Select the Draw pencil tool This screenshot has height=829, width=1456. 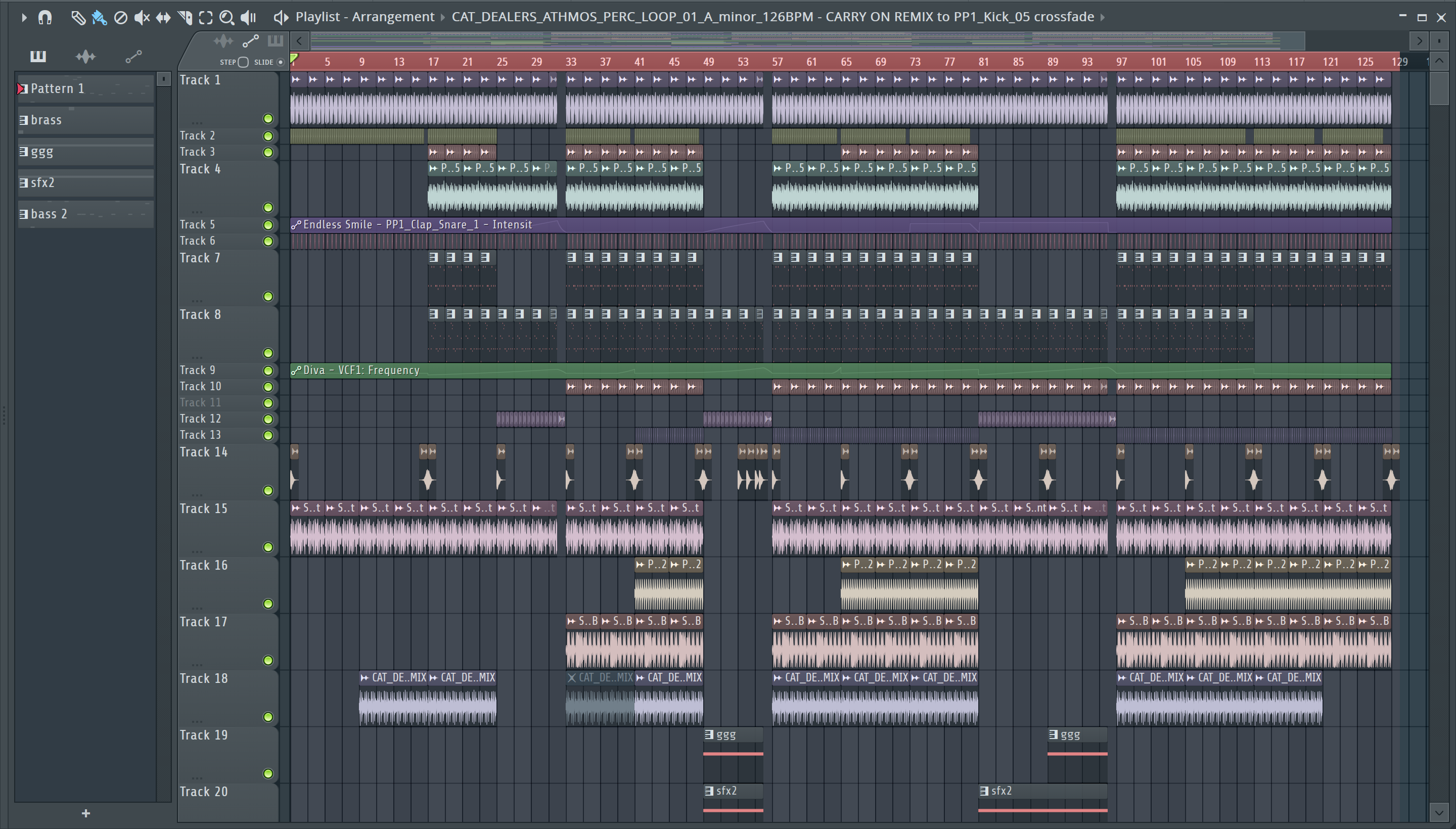(78, 18)
